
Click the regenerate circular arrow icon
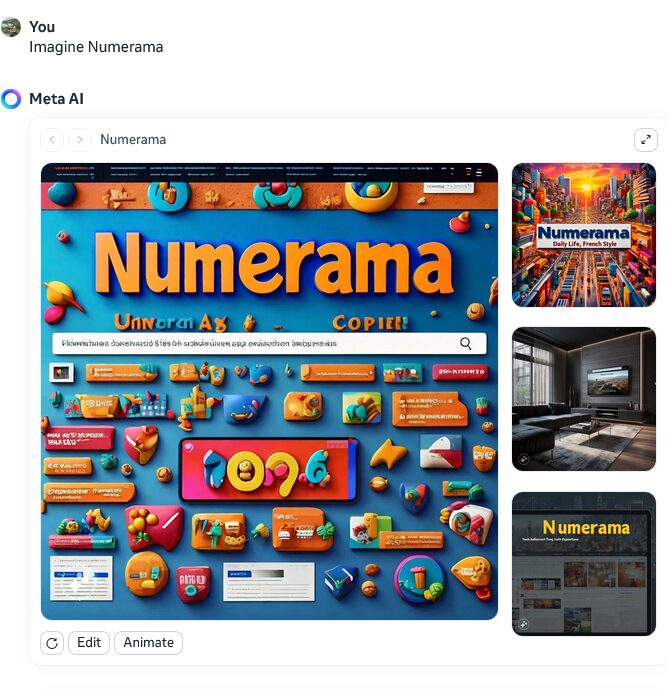click(52, 643)
